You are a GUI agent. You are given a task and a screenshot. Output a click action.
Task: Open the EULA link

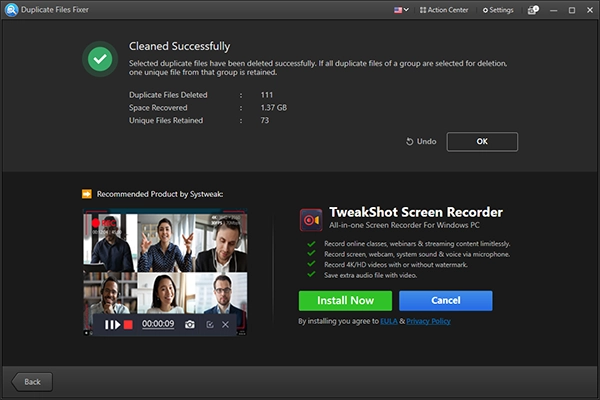[389, 321]
